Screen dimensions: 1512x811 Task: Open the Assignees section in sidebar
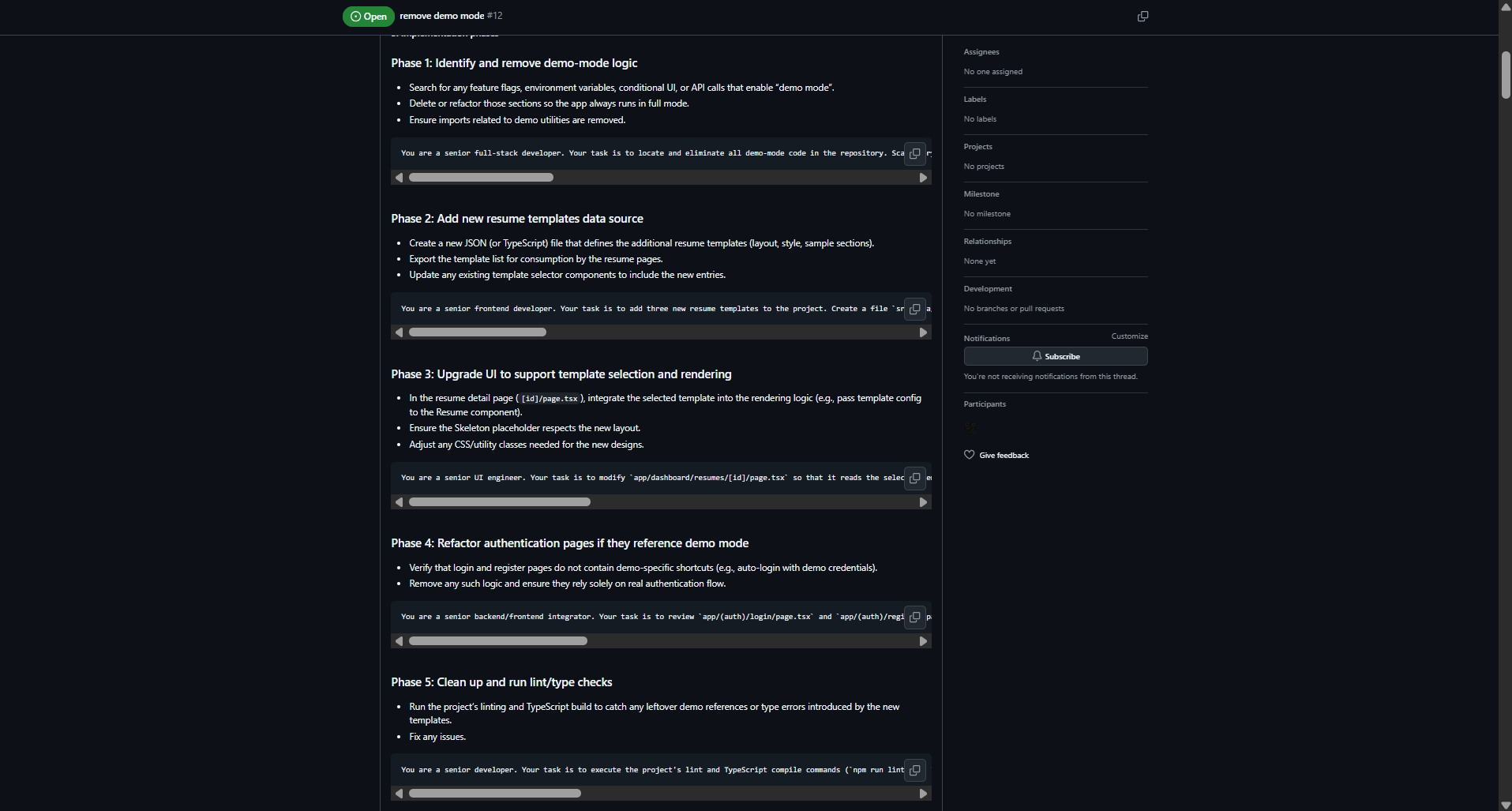[981, 52]
